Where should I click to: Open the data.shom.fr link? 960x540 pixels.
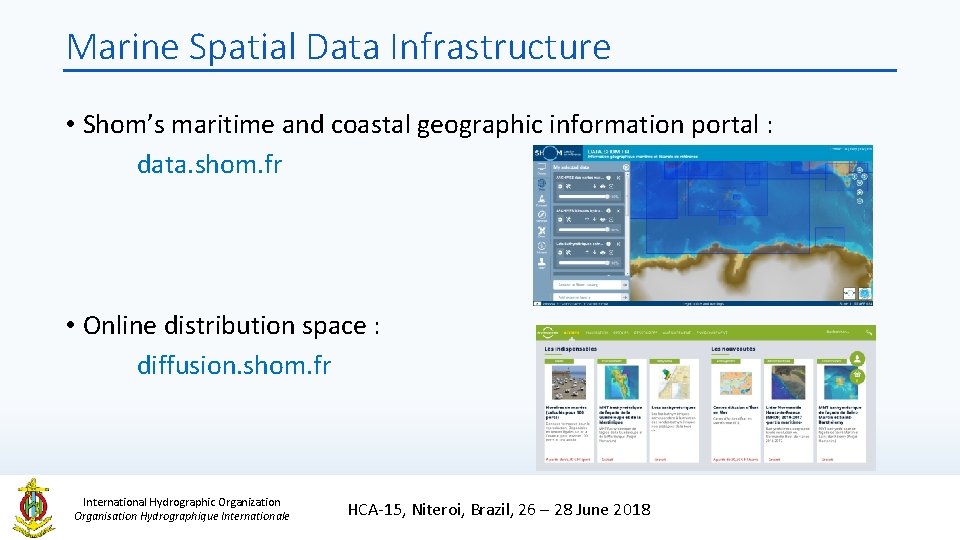coord(209,164)
